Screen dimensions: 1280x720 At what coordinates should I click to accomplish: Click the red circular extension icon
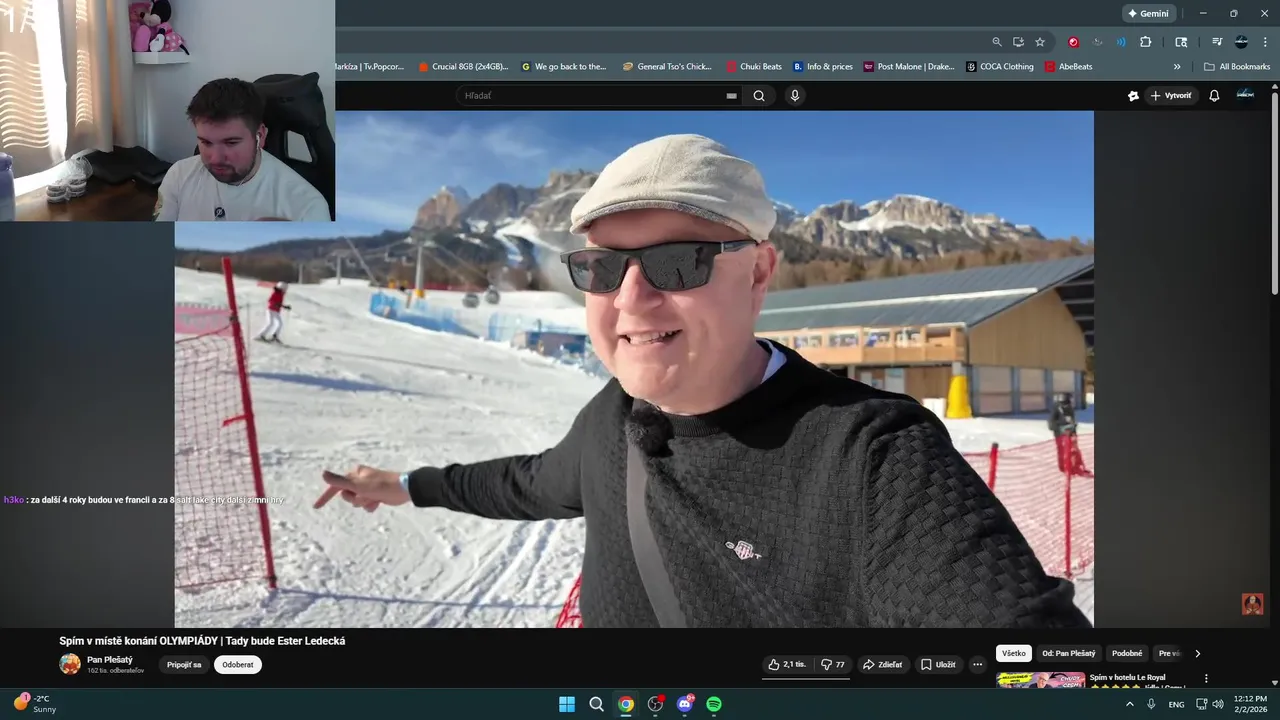(1073, 42)
